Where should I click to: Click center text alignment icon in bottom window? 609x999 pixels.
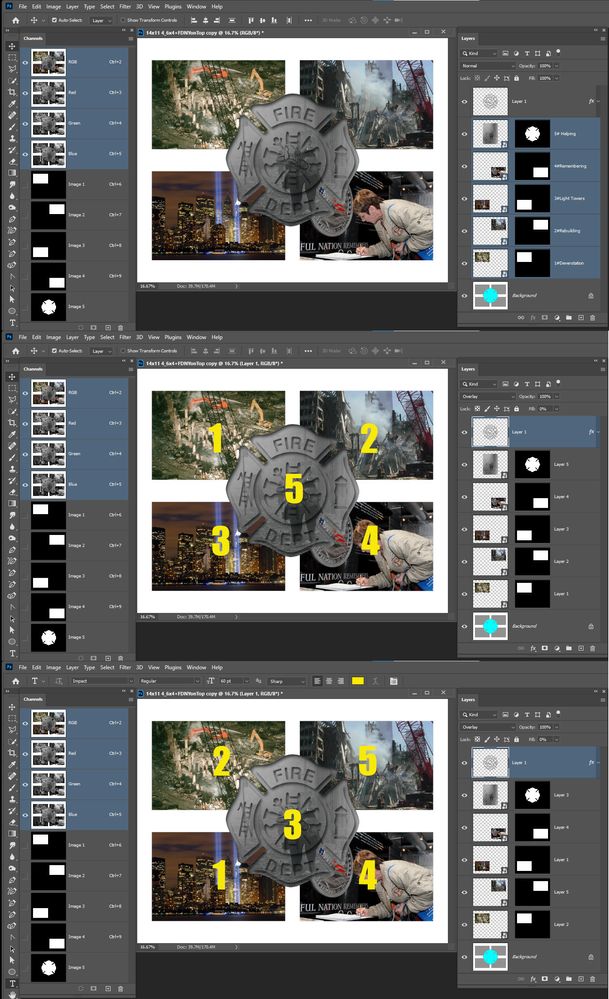(x=329, y=681)
